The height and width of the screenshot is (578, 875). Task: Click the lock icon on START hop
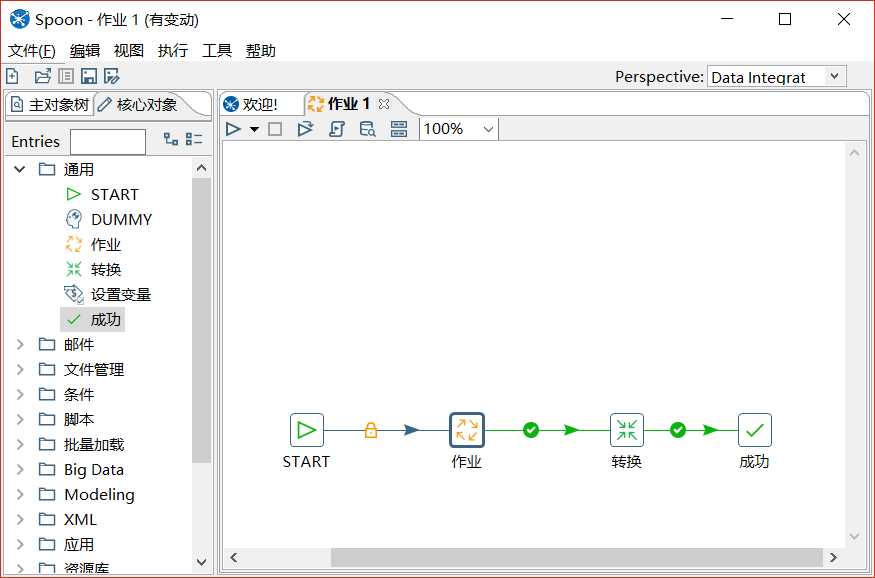pos(371,430)
